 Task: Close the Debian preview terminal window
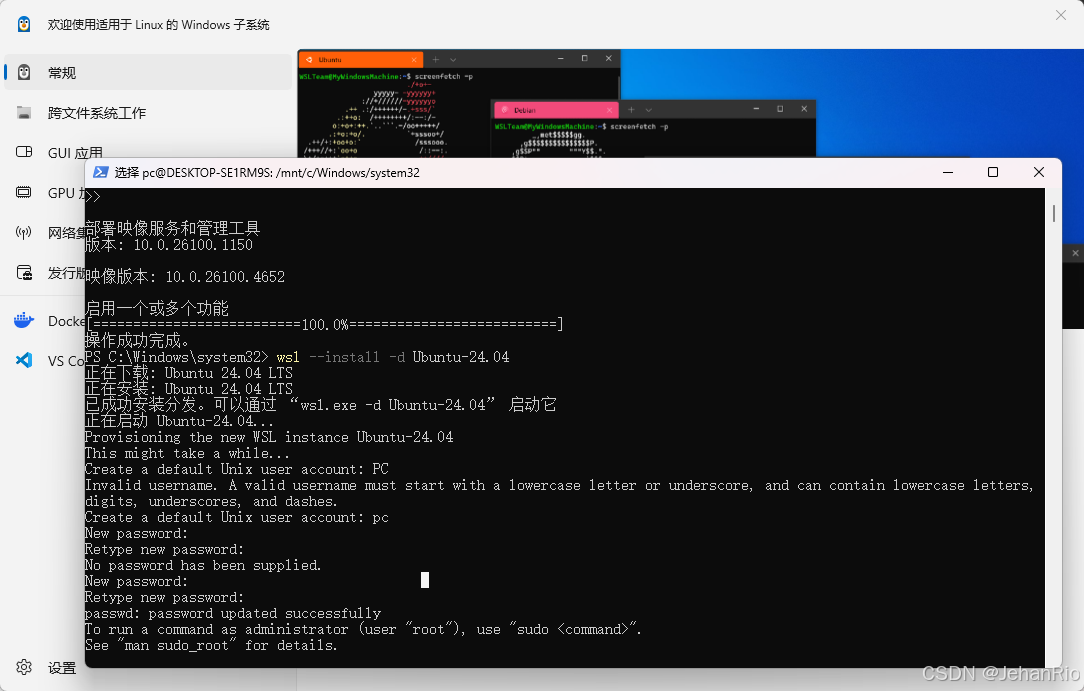[804, 109]
